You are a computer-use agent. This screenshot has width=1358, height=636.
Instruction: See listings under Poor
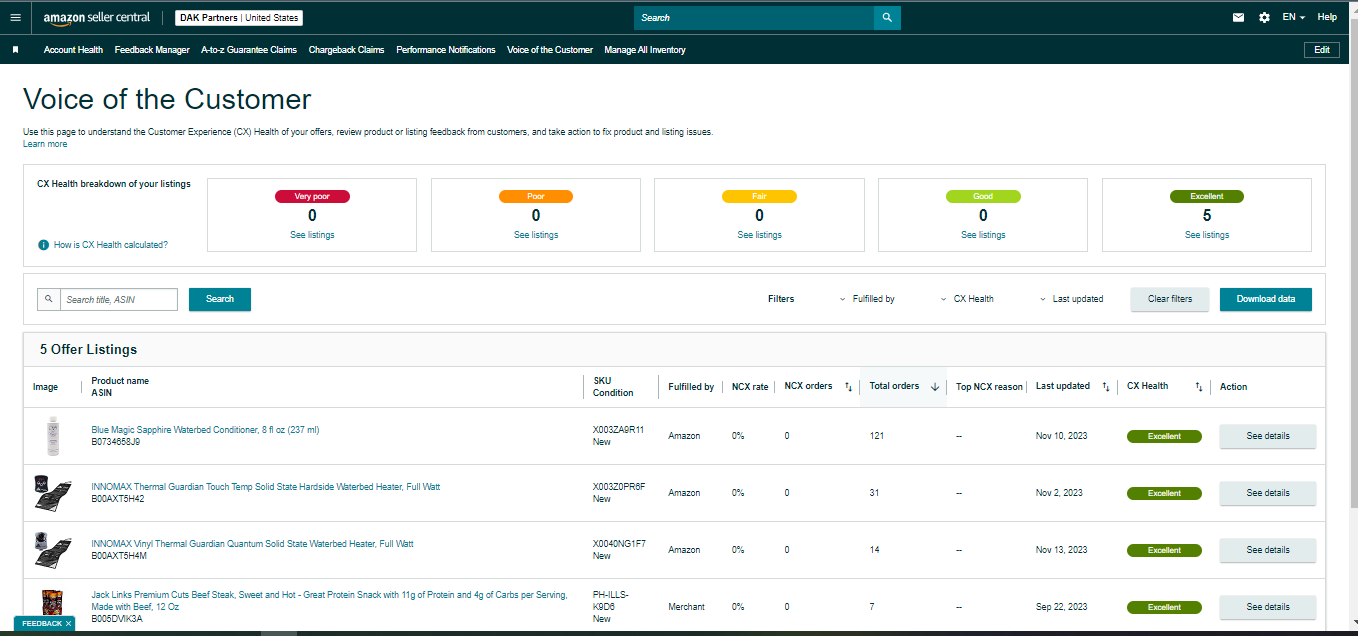536,235
